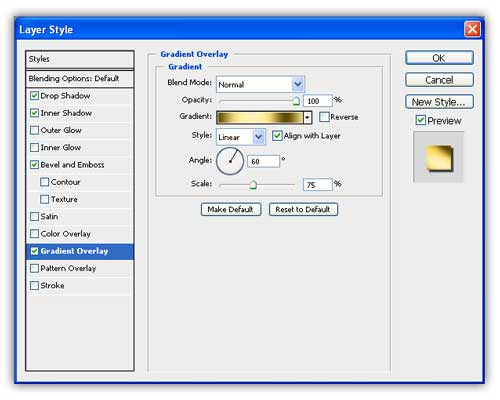The height and width of the screenshot is (400, 500).
Task: Disable the Drop Shadow checkbox
Action: click(34, 96)
